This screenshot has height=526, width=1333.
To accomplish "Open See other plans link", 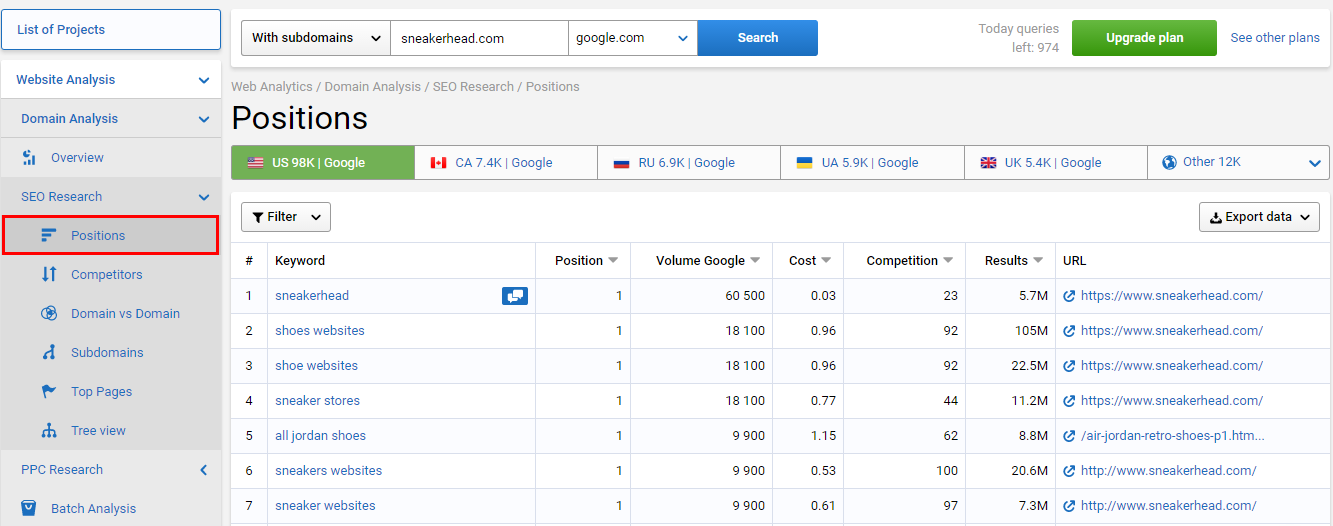I will (x=1275, y=38).
